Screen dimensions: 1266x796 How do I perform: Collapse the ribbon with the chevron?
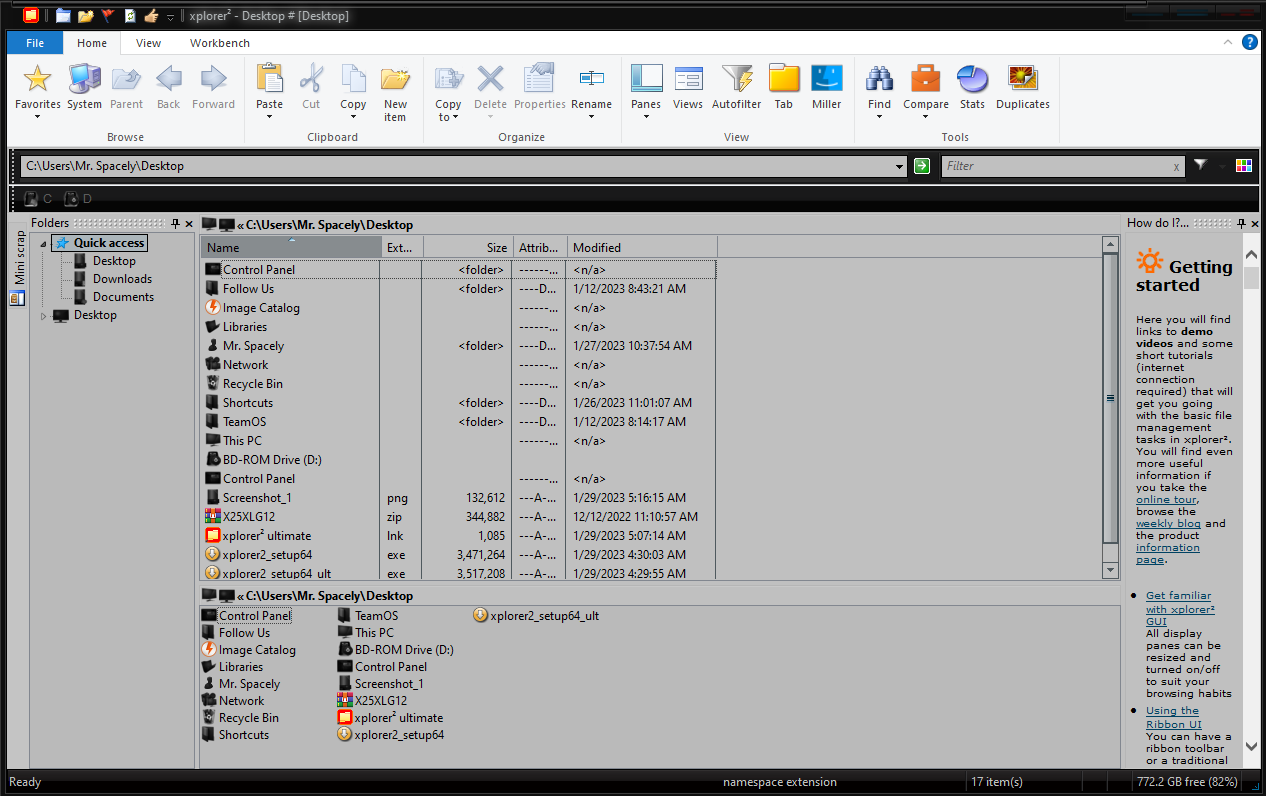point(1229,43)
